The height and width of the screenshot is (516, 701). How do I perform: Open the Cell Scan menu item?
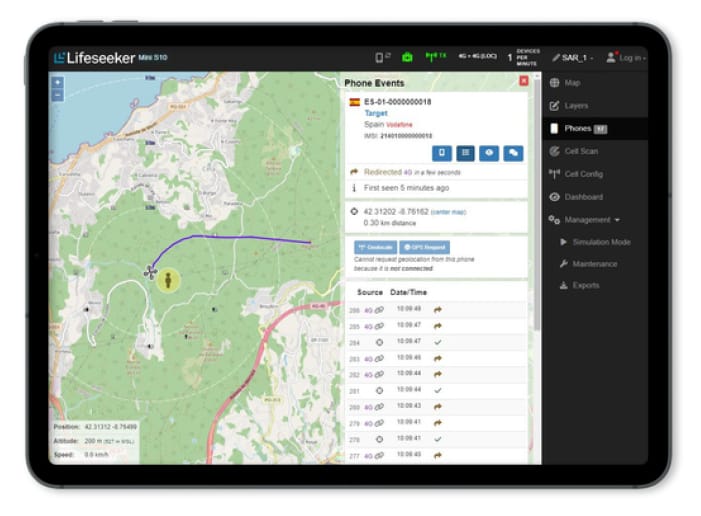(580, 151)
